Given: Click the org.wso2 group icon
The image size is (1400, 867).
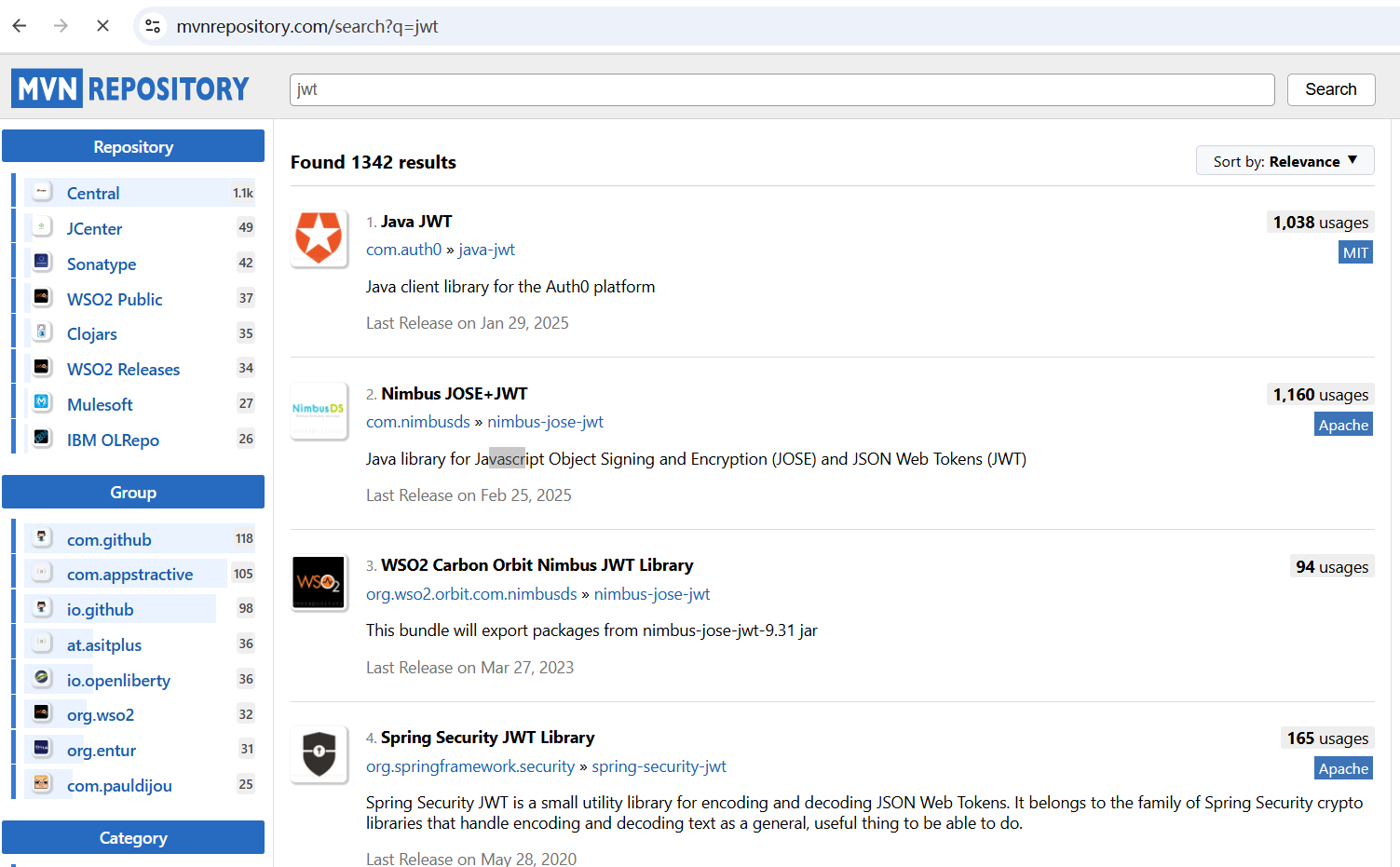Looking at the screenshot, I should click(42, 714).
